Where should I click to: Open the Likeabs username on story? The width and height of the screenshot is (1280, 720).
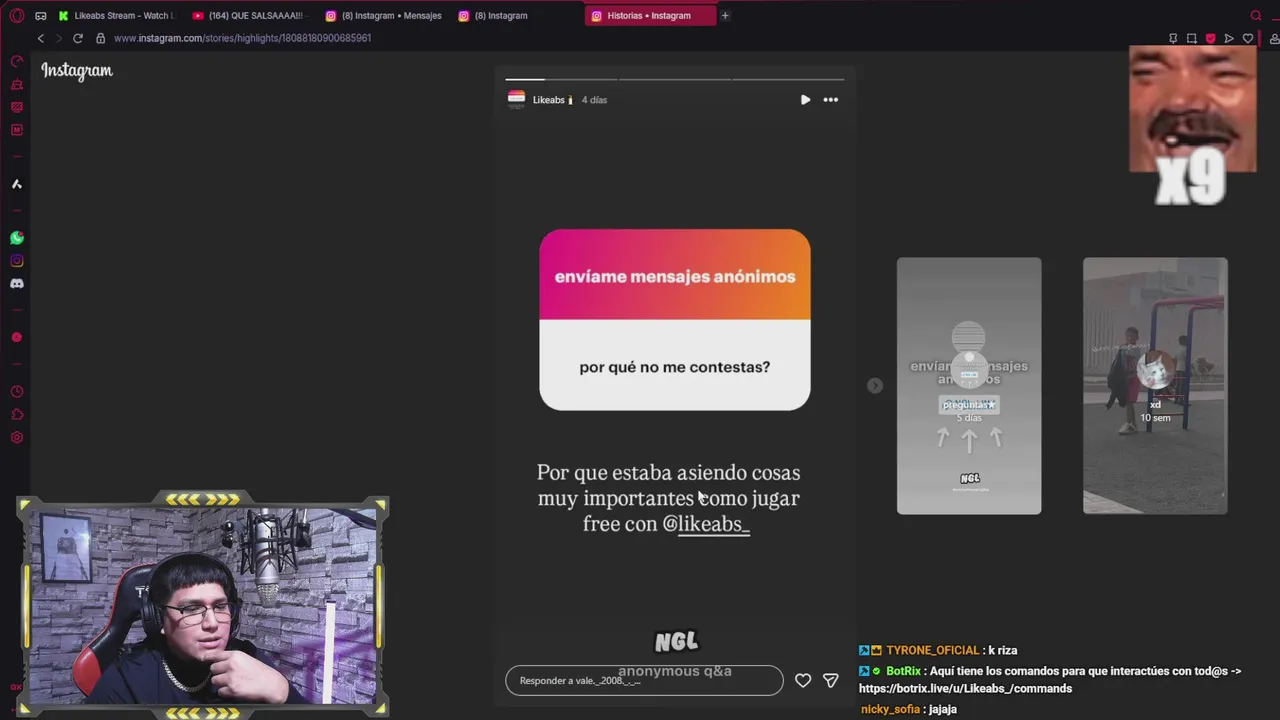pos(548,100)
